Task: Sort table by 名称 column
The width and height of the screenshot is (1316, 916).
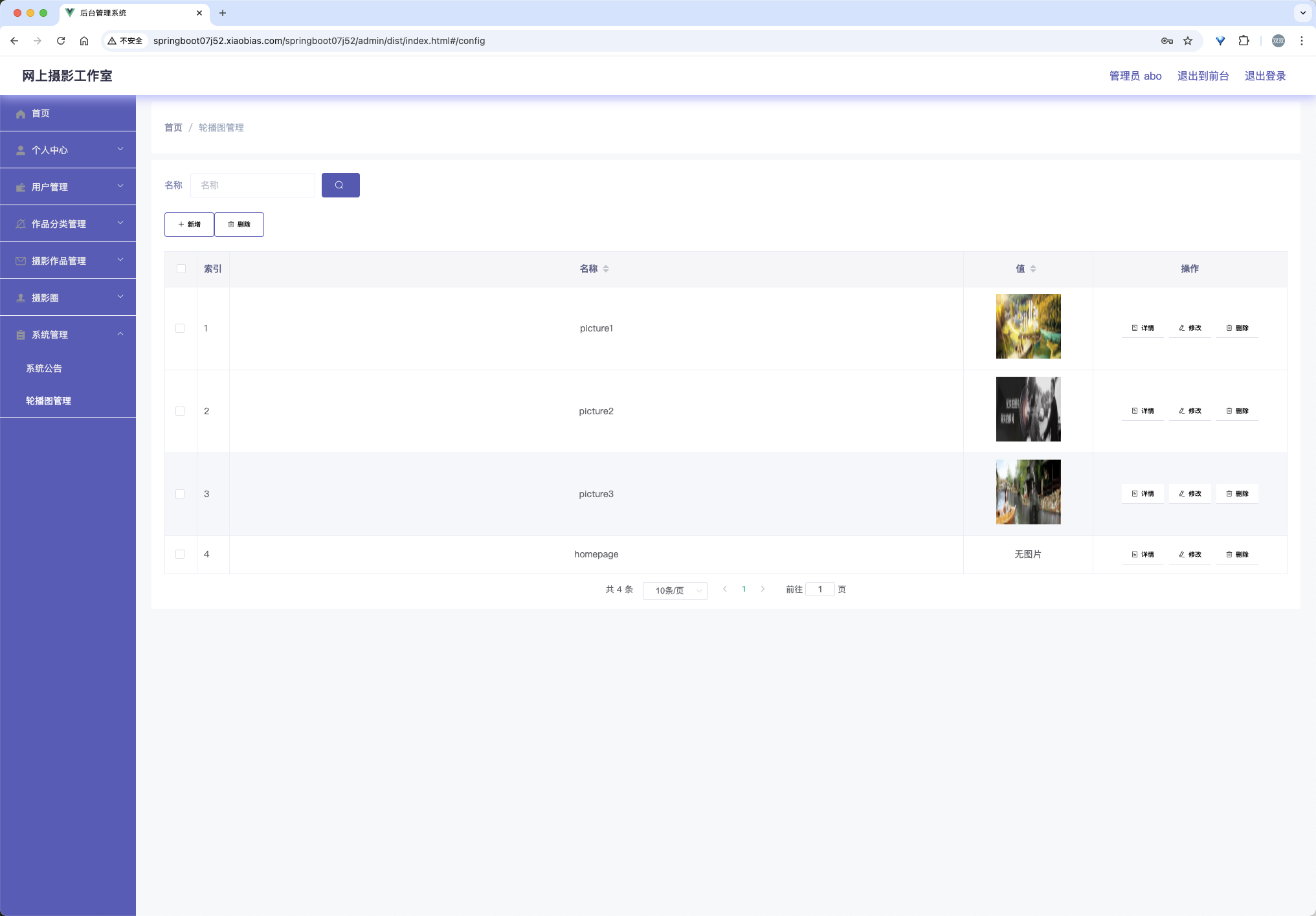Action: (606, 269)
